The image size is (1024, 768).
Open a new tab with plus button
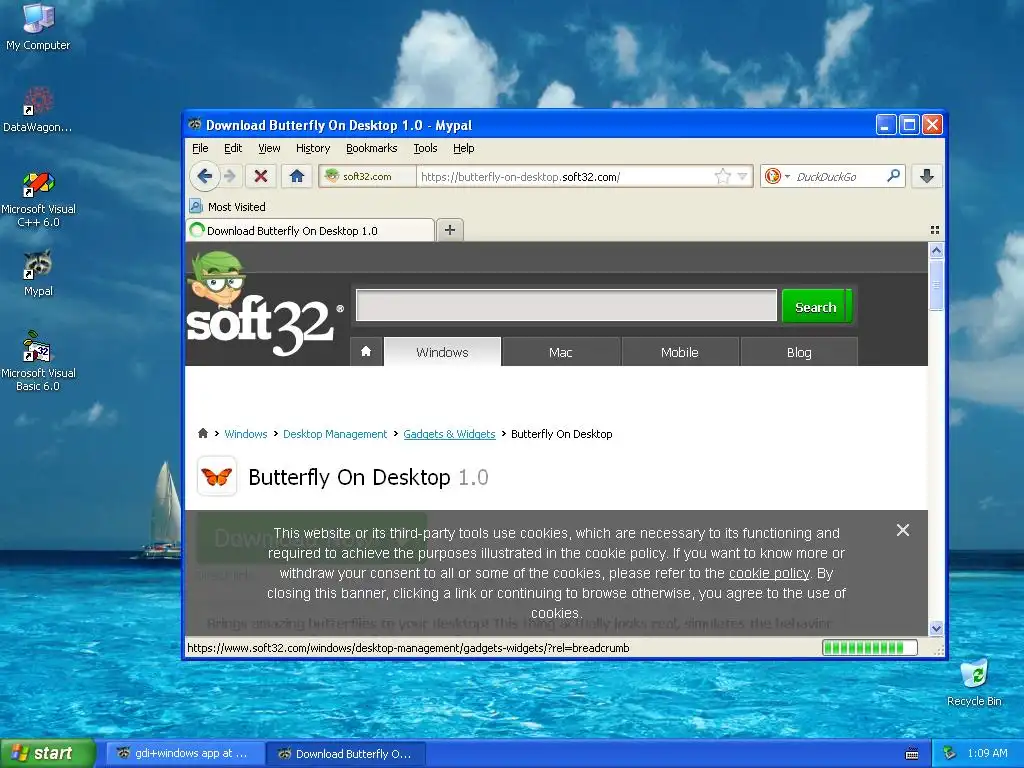pos(449,230)
